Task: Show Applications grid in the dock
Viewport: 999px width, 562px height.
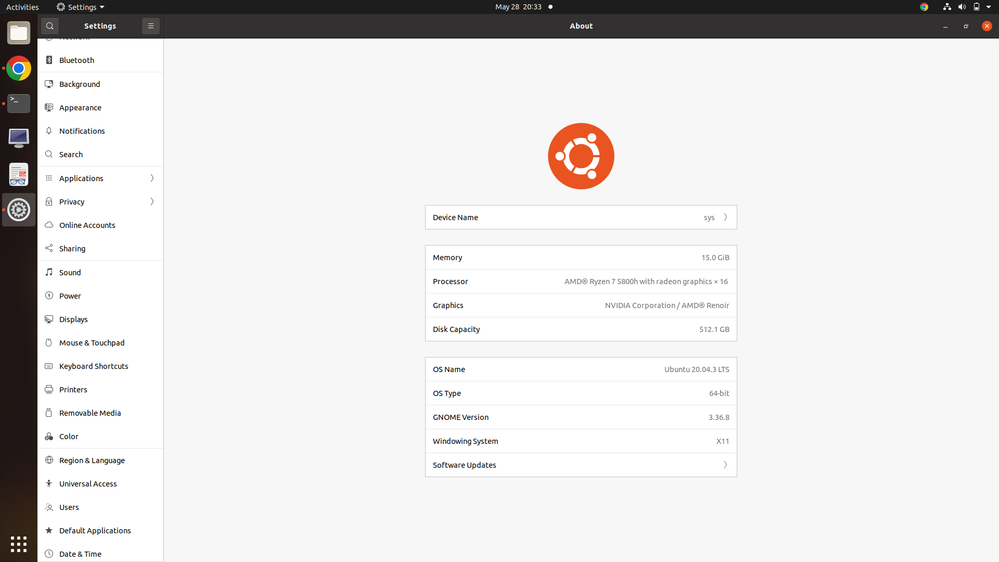Action: pos(18,544)
